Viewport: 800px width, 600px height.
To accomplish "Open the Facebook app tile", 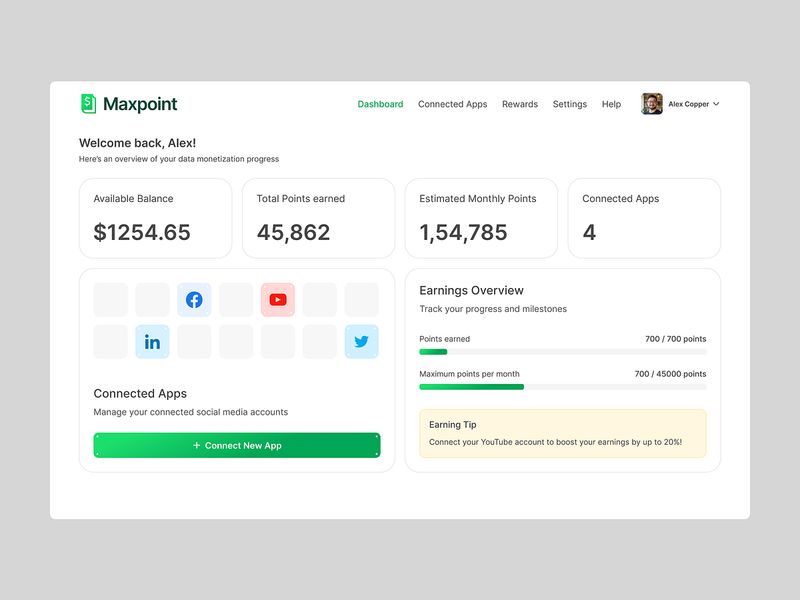I will (194, 299).
